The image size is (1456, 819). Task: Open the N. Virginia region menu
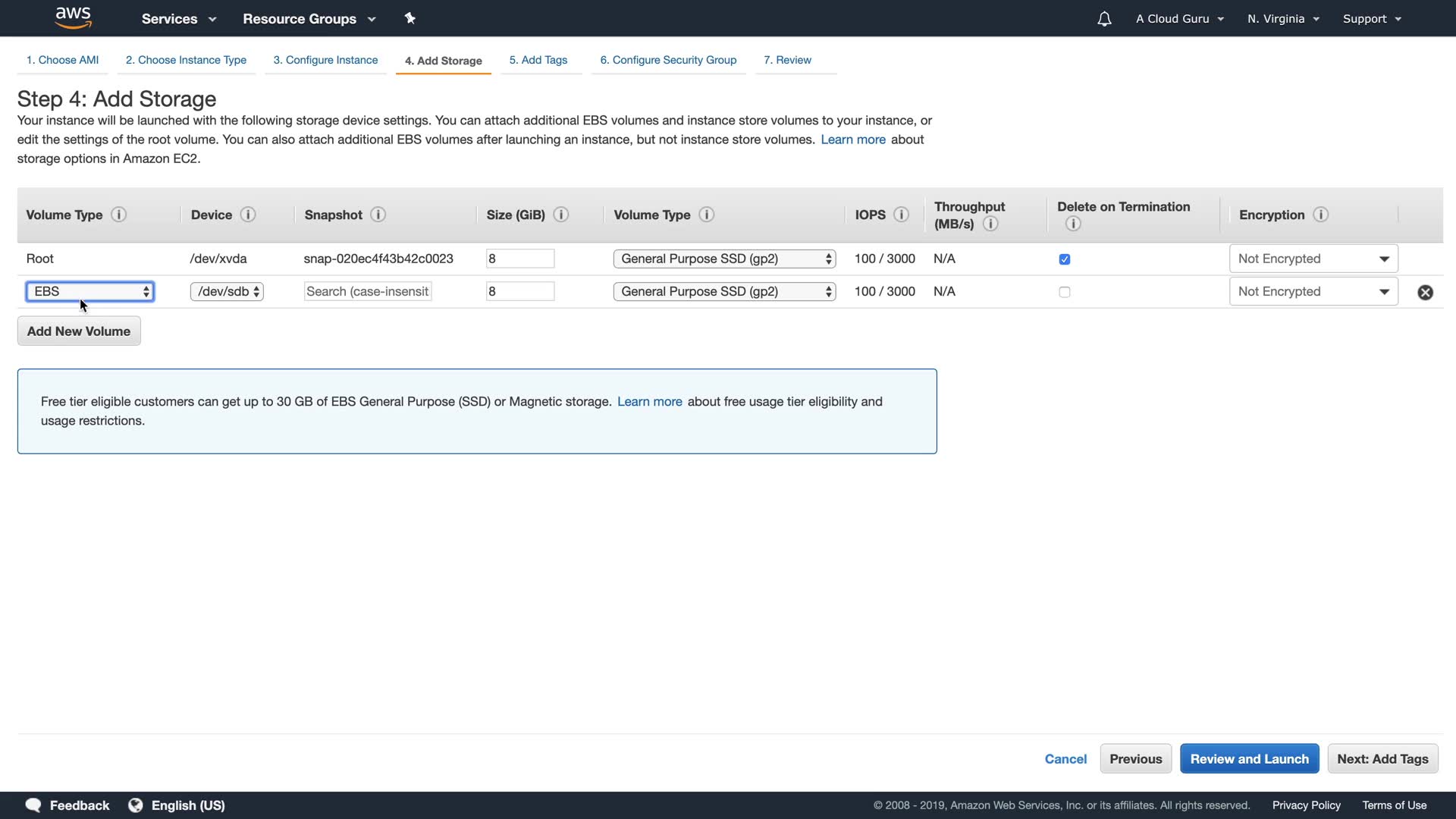[x=1283, y=19]
